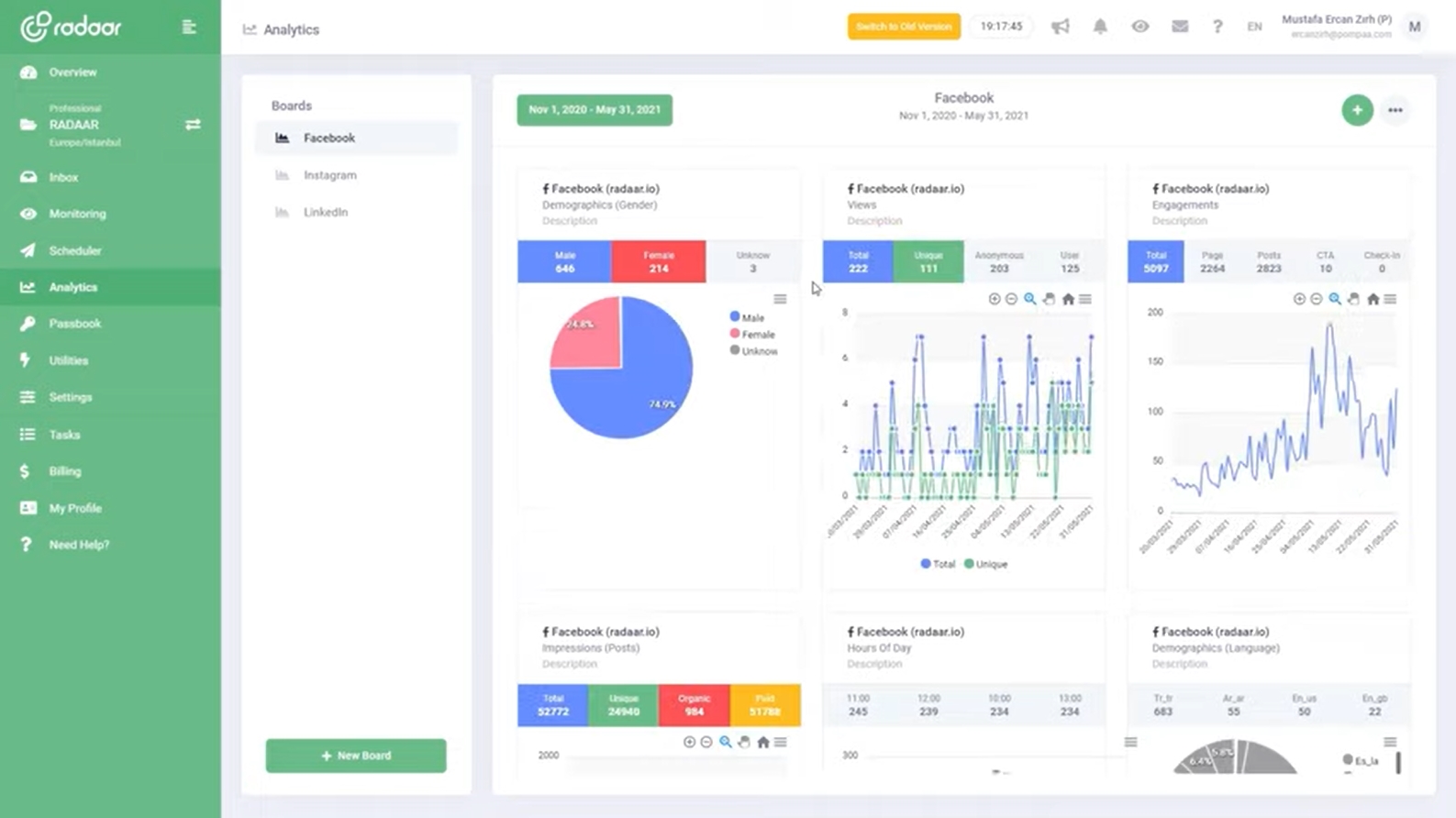The image size is (1456, 818).
Task: Open the notifications bell
Action: pyautogui.click(x=1100, y=27)
